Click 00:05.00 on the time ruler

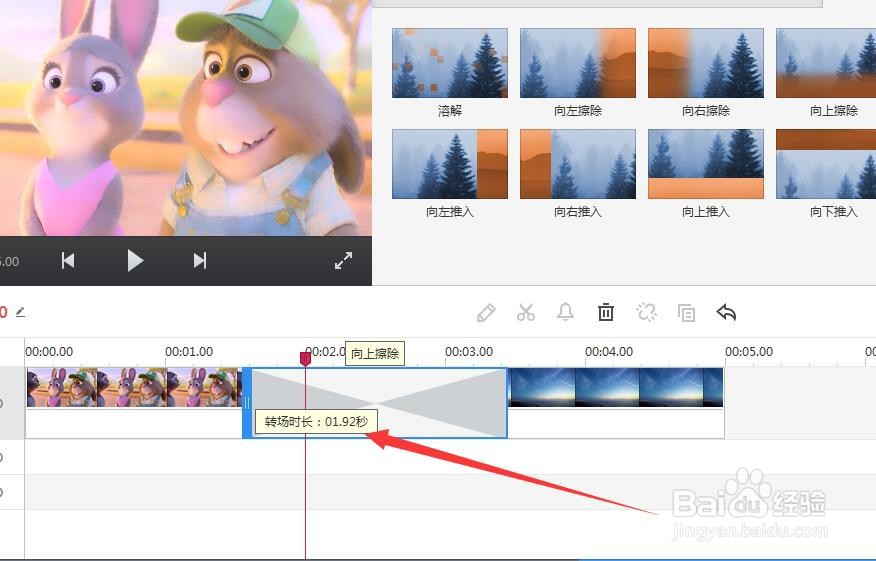point(749,351)
